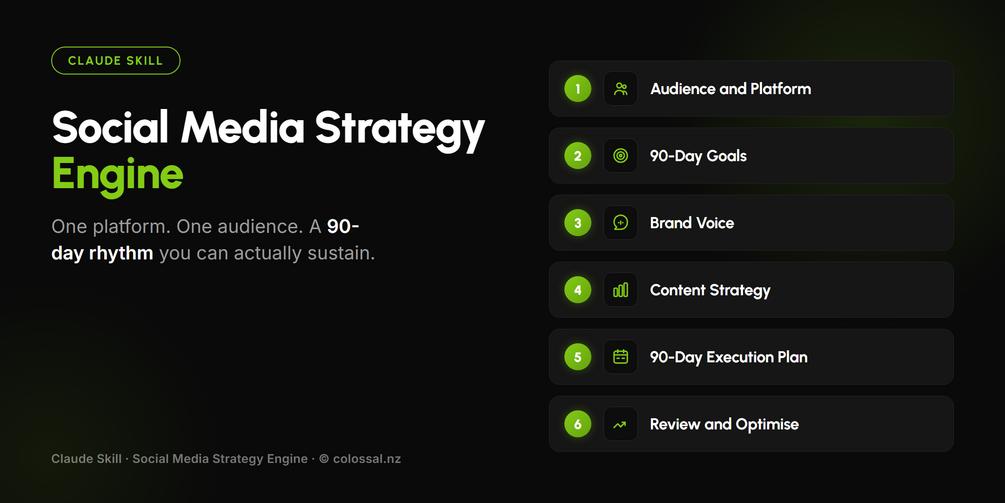Select the CLAUDE SKILL pill badge
1005x503 pixels.
(x=116, y=61)
